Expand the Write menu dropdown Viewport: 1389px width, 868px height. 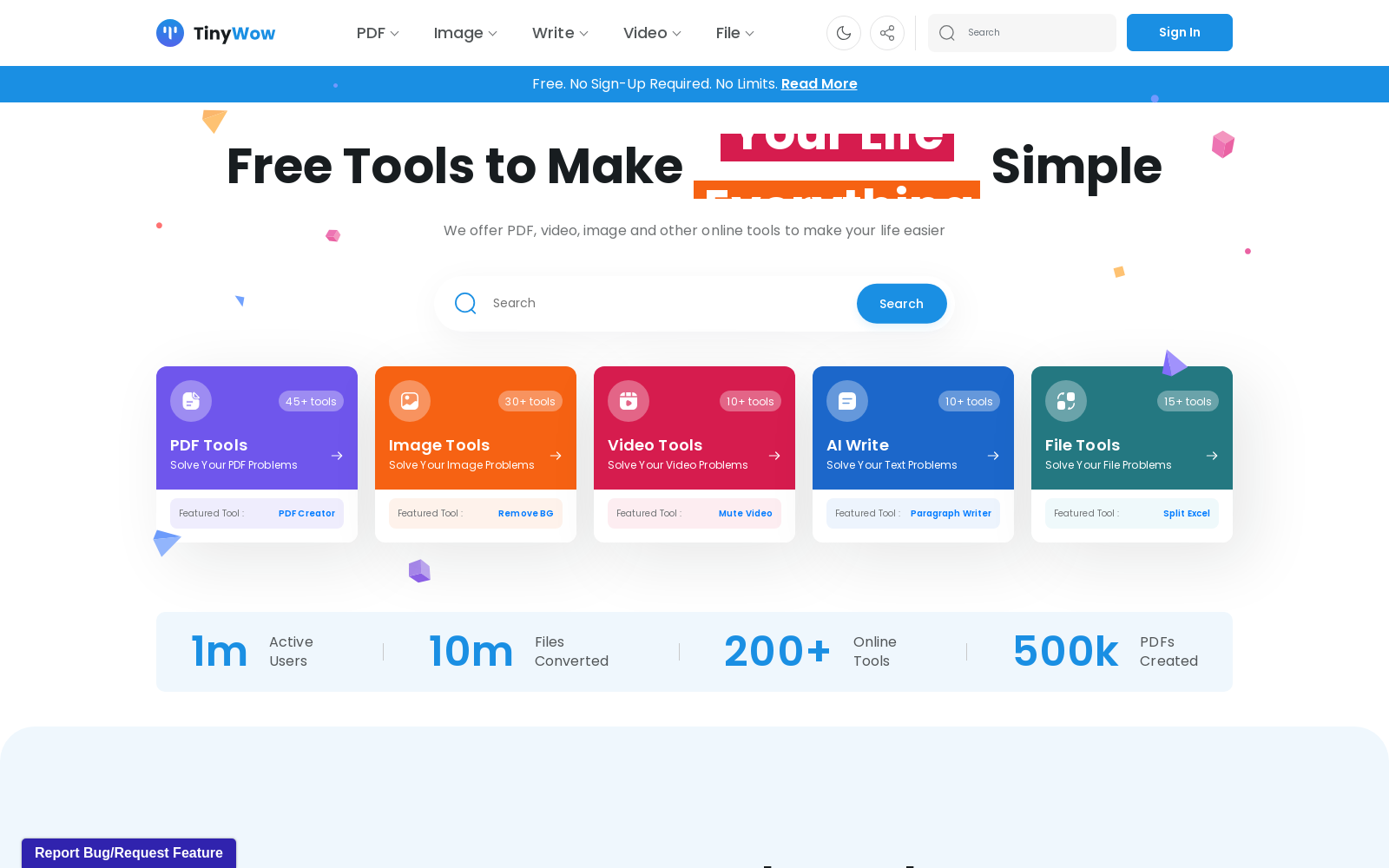tap(560, 33)
